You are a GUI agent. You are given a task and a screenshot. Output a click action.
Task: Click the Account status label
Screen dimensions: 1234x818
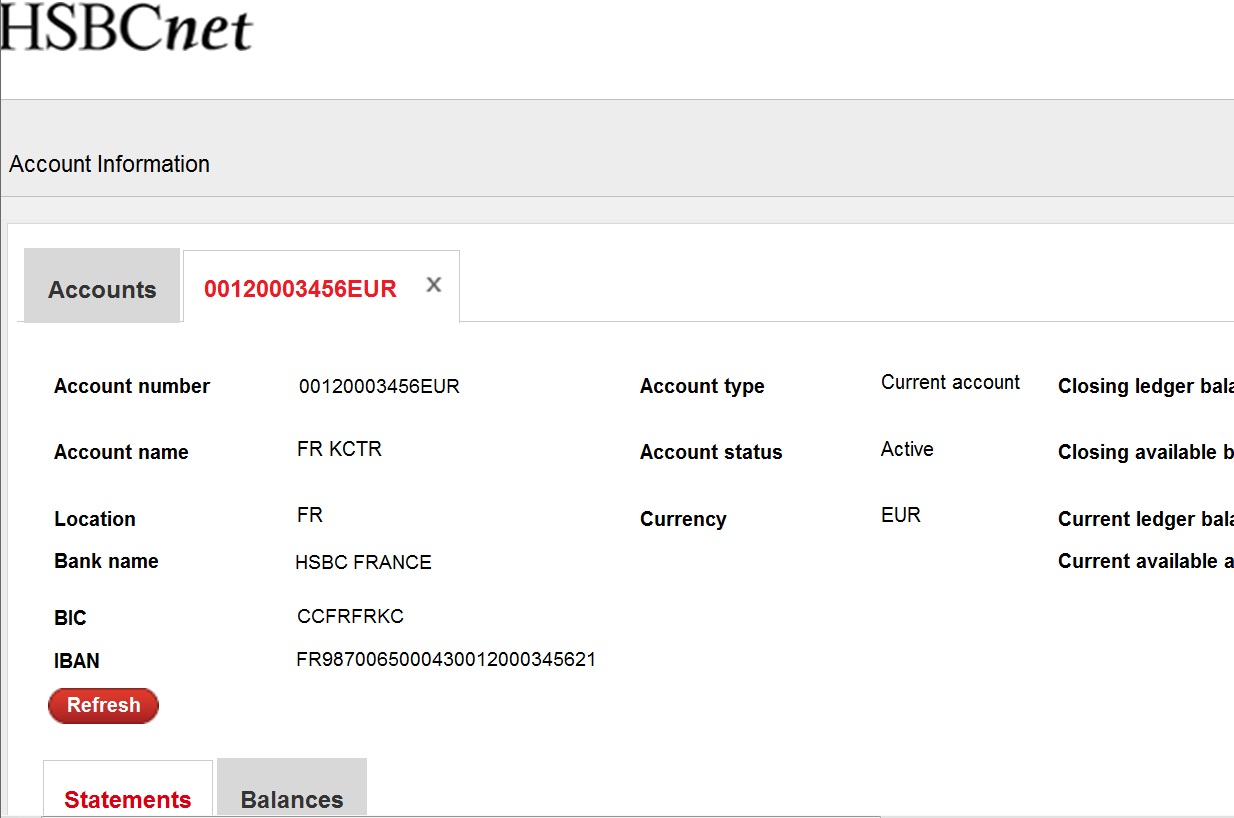[711, 452]
